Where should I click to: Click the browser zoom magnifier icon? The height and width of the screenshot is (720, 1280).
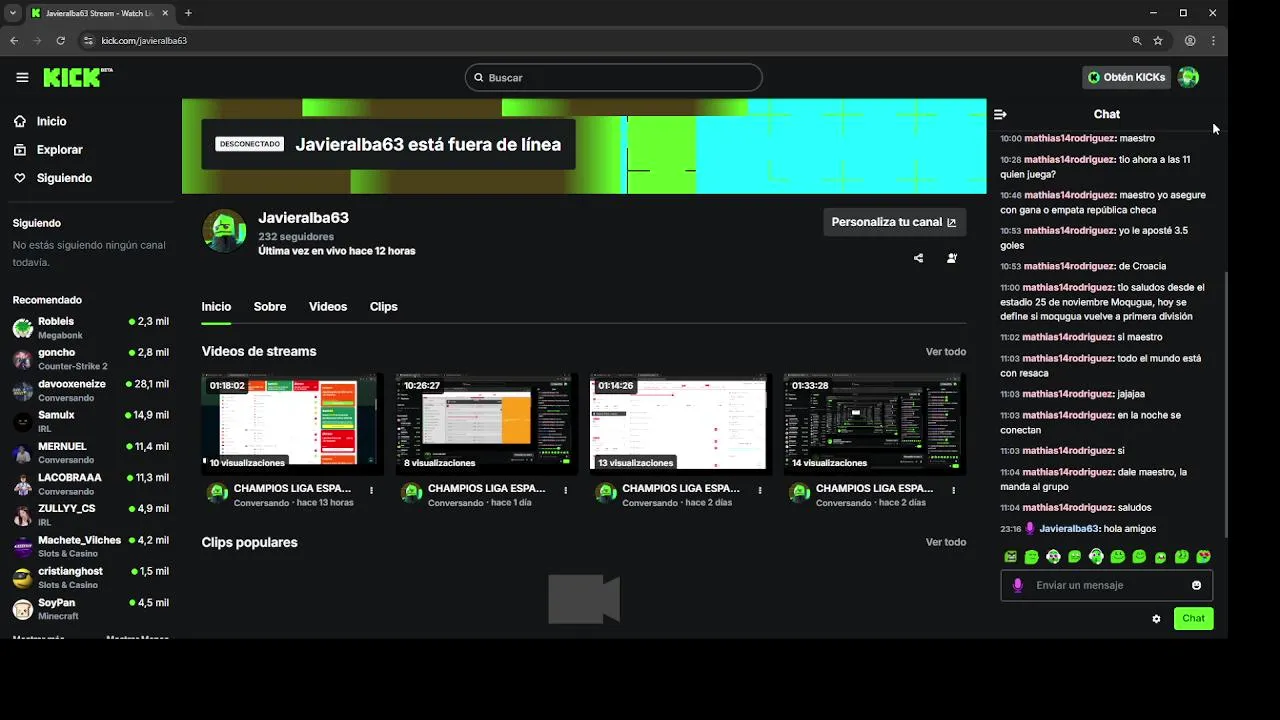coord(1137,41)
